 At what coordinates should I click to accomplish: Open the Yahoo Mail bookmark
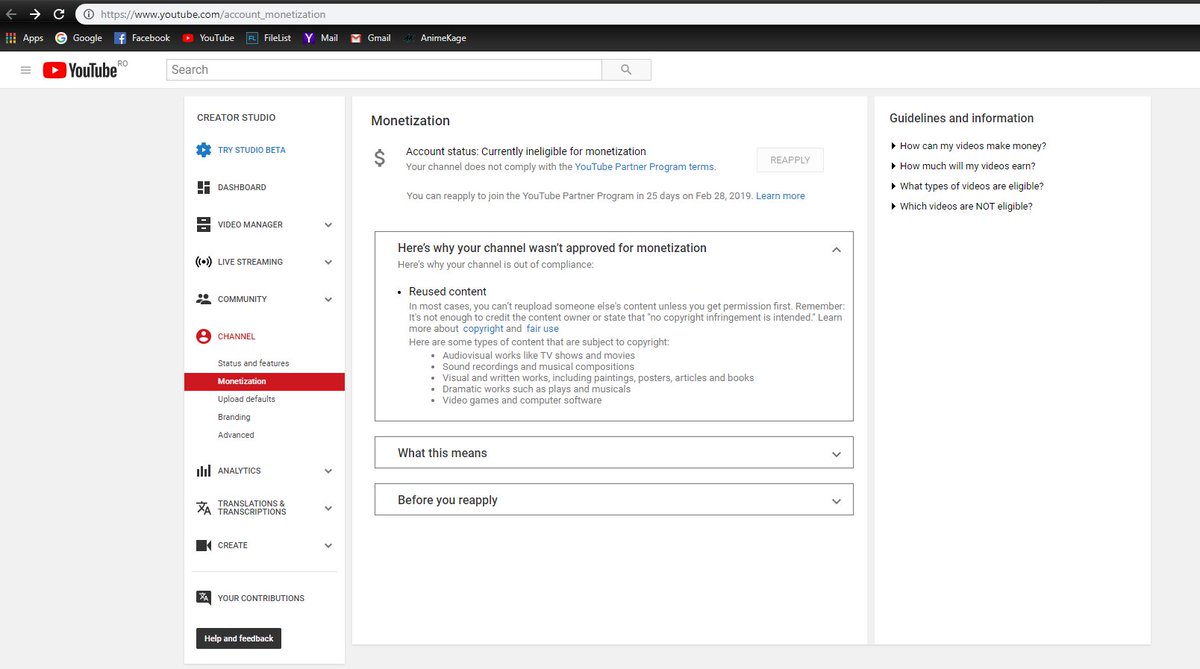[321, 38]
